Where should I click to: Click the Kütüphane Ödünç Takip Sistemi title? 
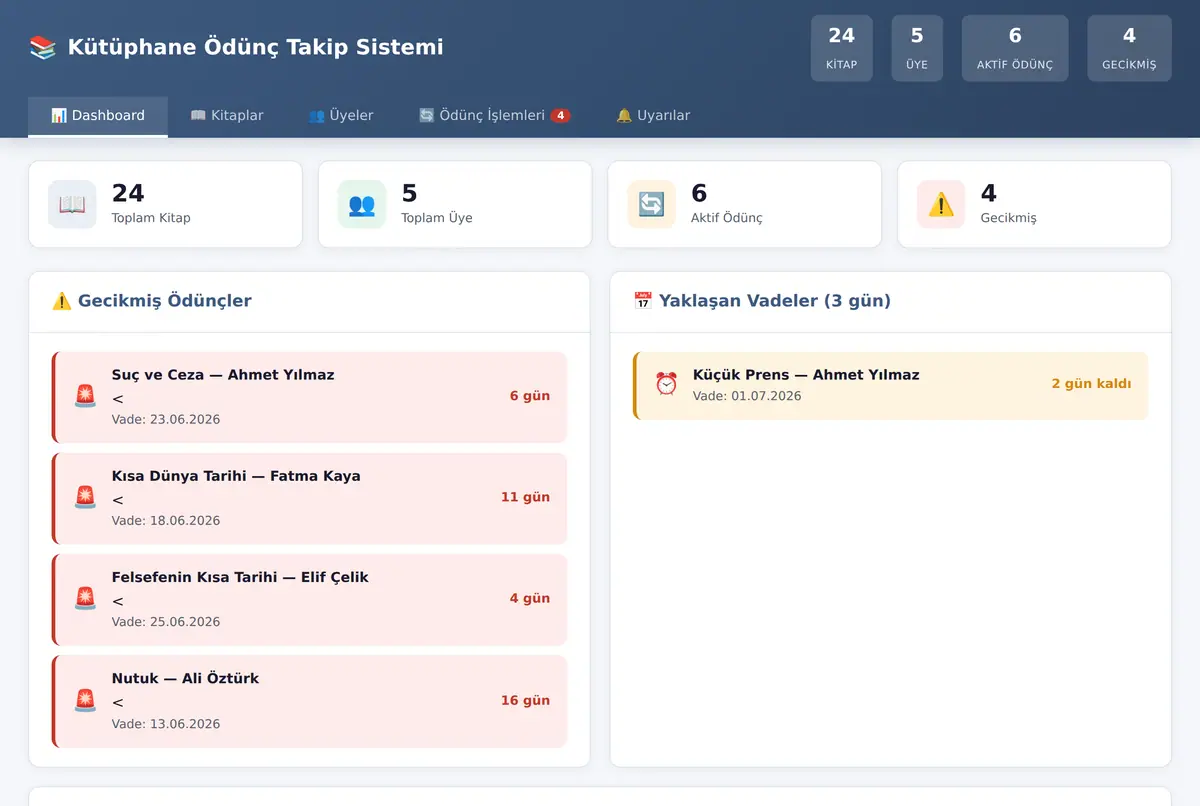255,47
